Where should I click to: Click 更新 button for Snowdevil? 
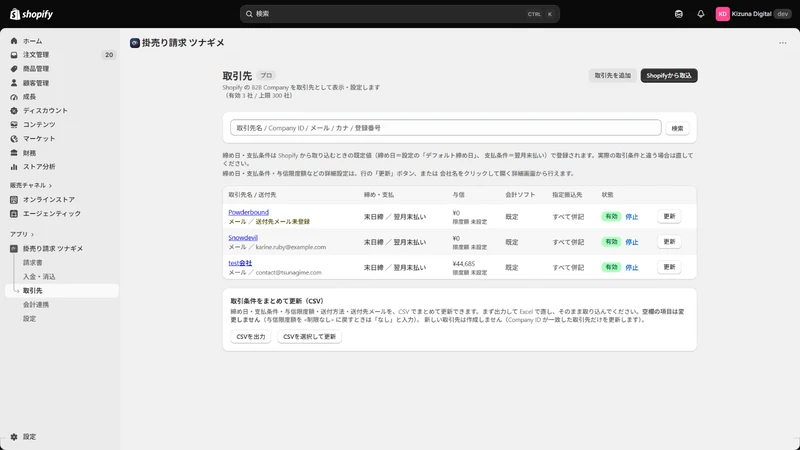(x=669, y=242)
